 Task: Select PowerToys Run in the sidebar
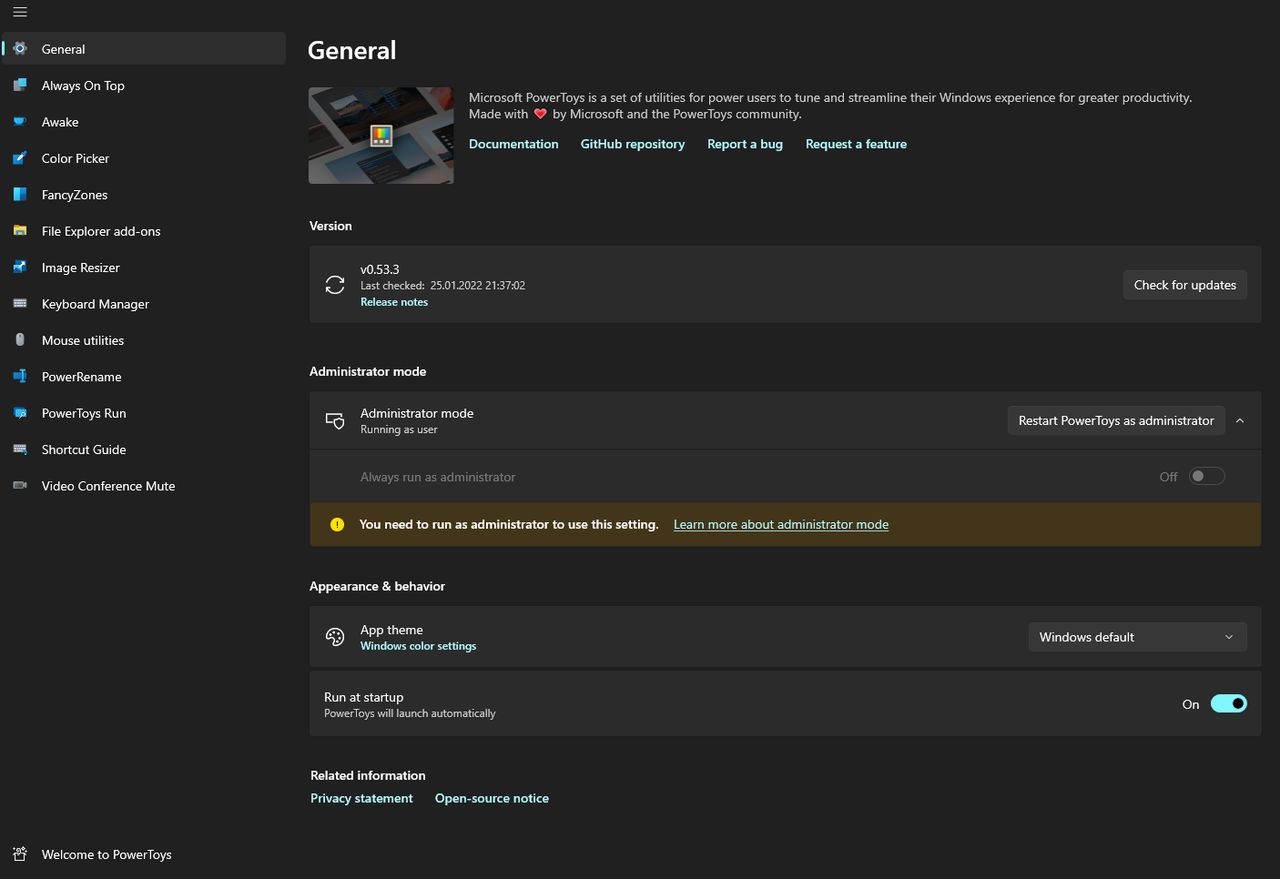(143, 413)
